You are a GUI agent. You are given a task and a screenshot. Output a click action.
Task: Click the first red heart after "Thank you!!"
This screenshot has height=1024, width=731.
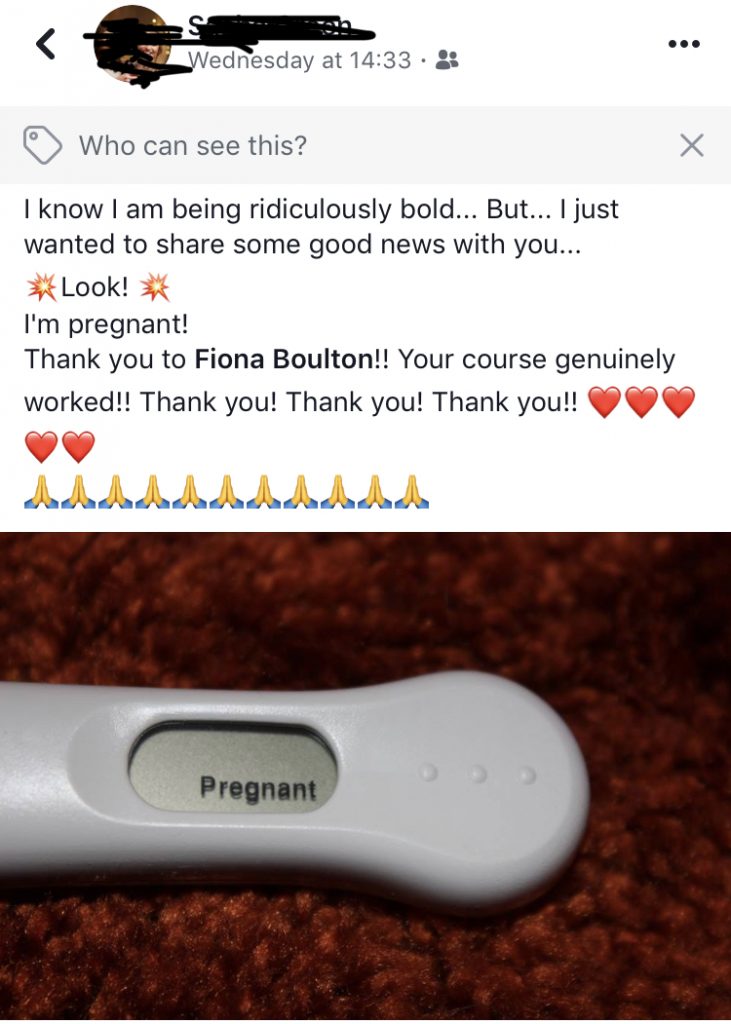coord(604,402)
